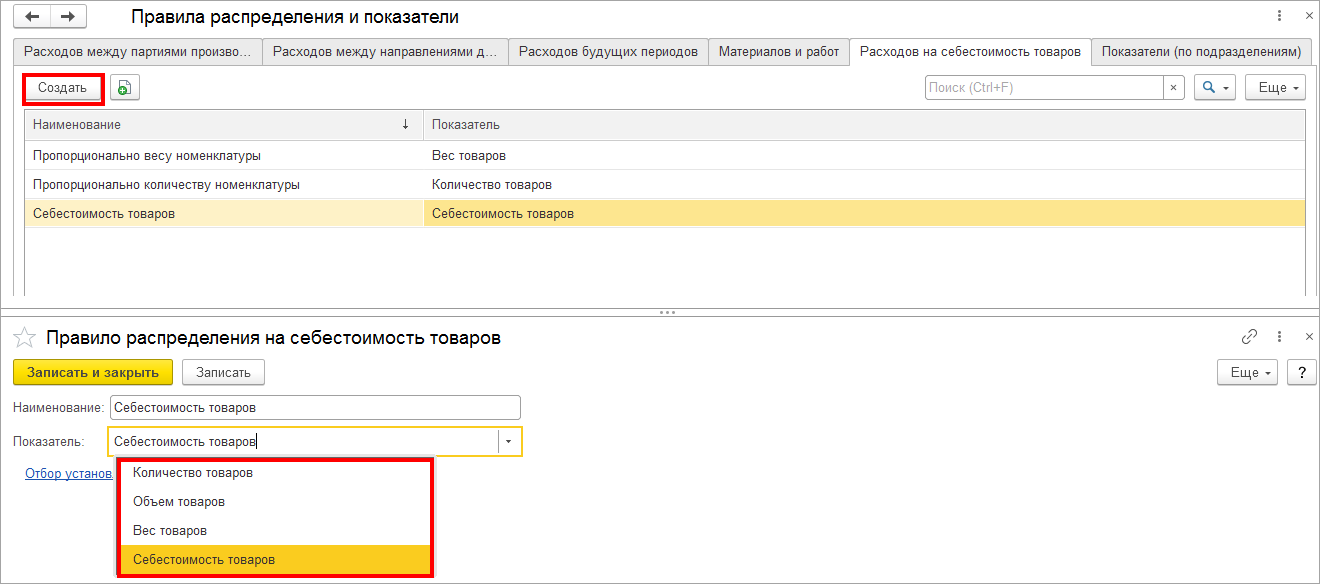Viewport: 1320px width, 584px height.
Task: Open the Показатель dropdown arrow
Action: point(509,441)
